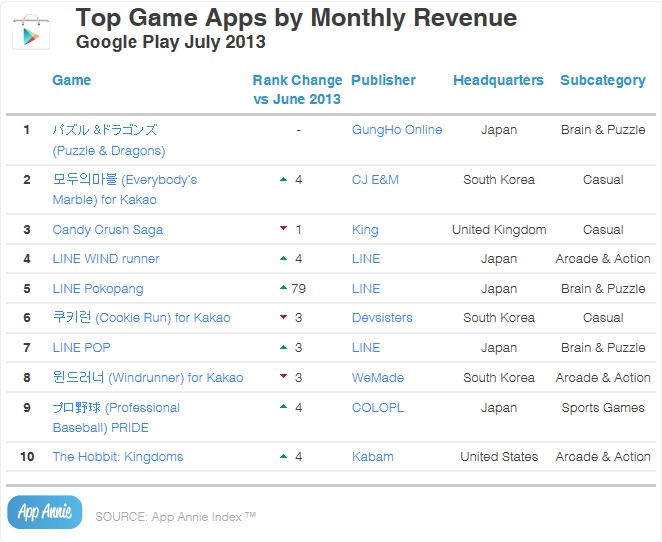Select the Kabam publisher link
The width and height of the screenshot is (662, 542).
pos(372,457)
